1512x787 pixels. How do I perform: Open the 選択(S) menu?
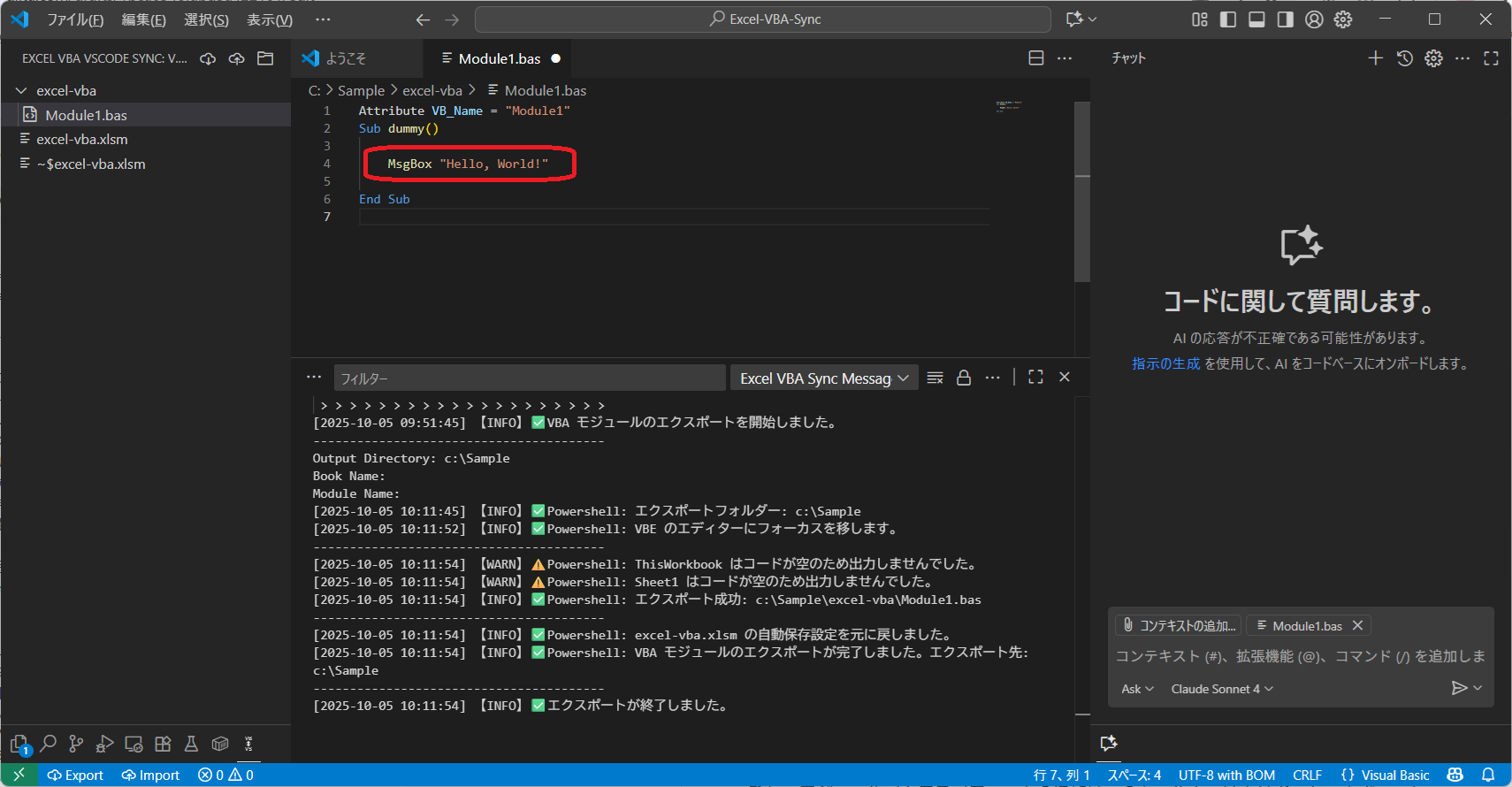coord(206,19)
